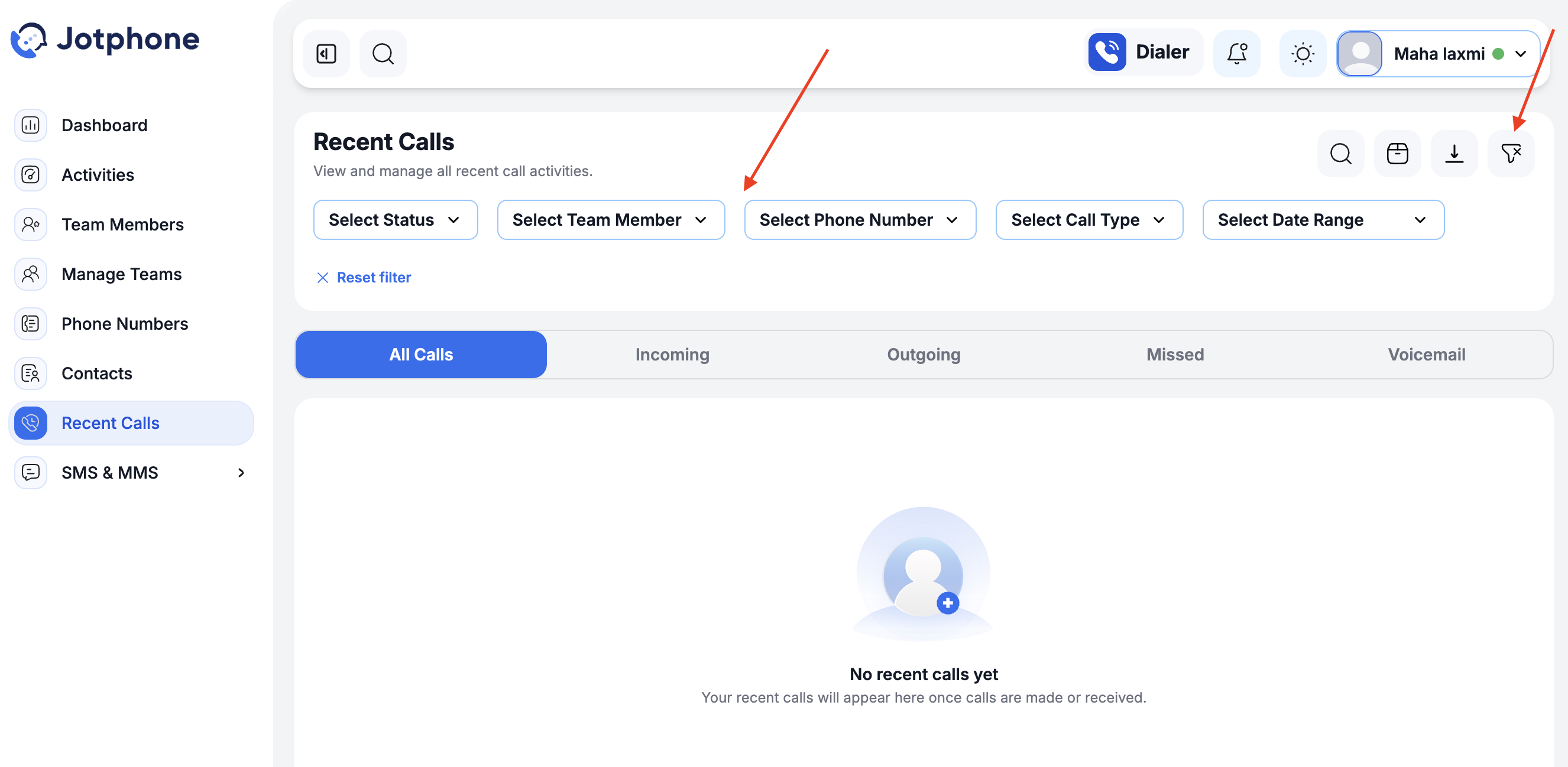
Task: Download call logs with the download icon
Action: [1454, 153]
